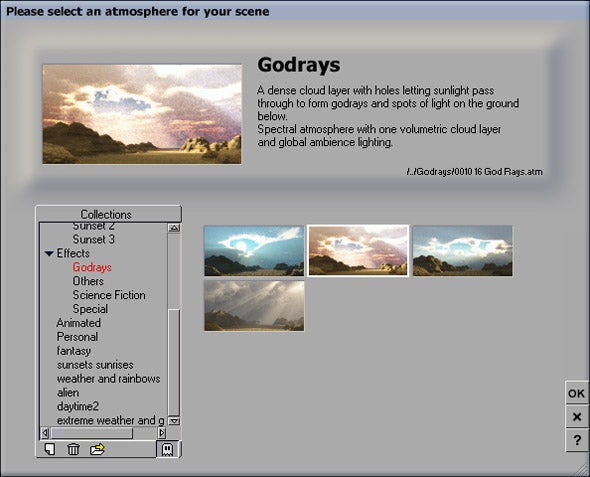The width and height of the screenshot is (590, 477).
Task: Select extreme weather collection
Action: (x=111, y=420)
